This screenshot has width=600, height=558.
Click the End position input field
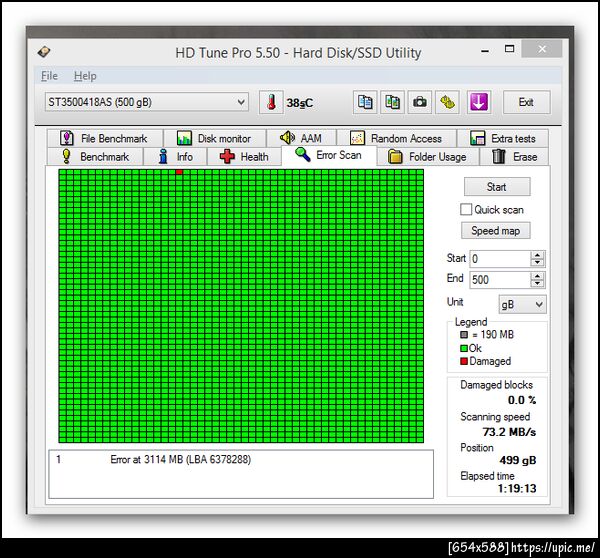[500, 280]
